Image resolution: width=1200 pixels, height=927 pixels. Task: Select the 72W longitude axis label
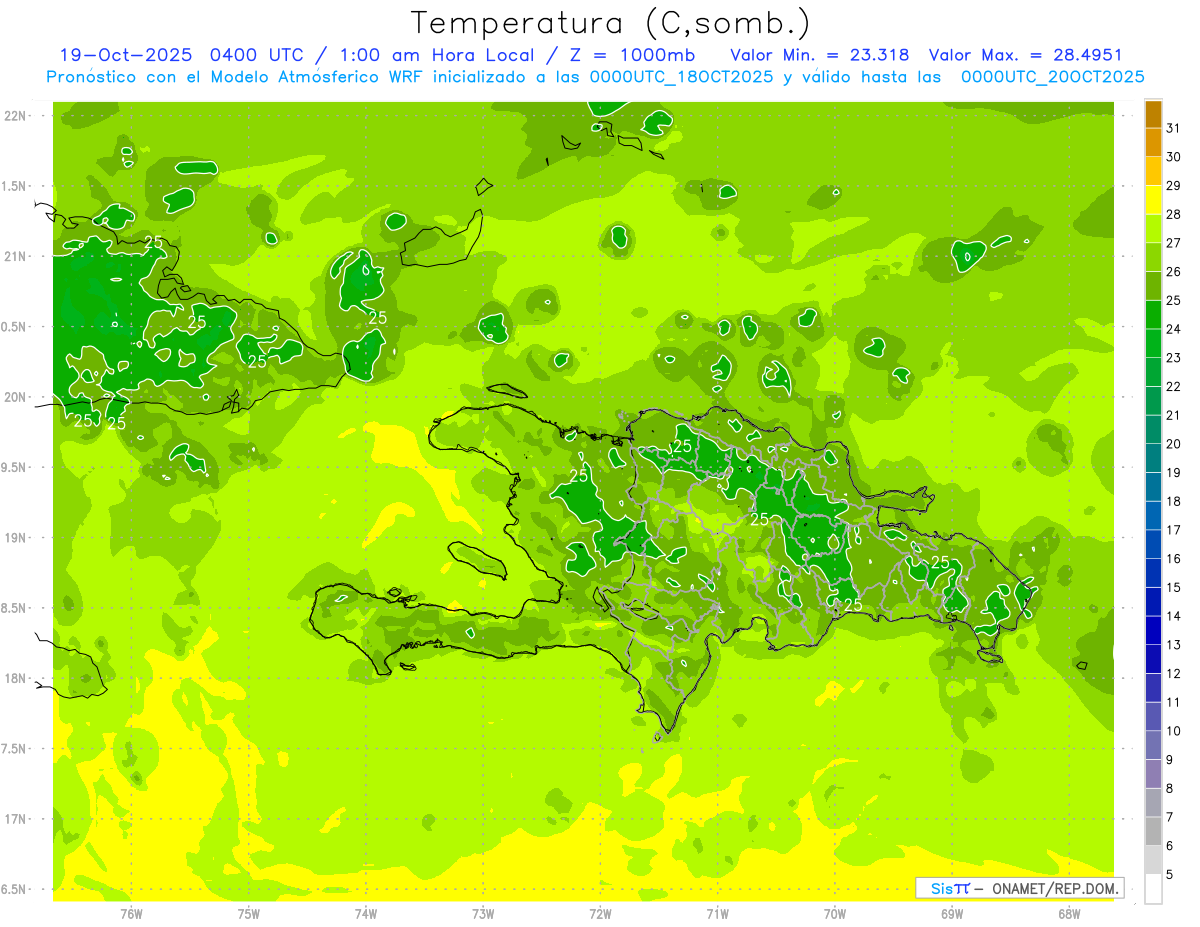[x=600, y=913]
